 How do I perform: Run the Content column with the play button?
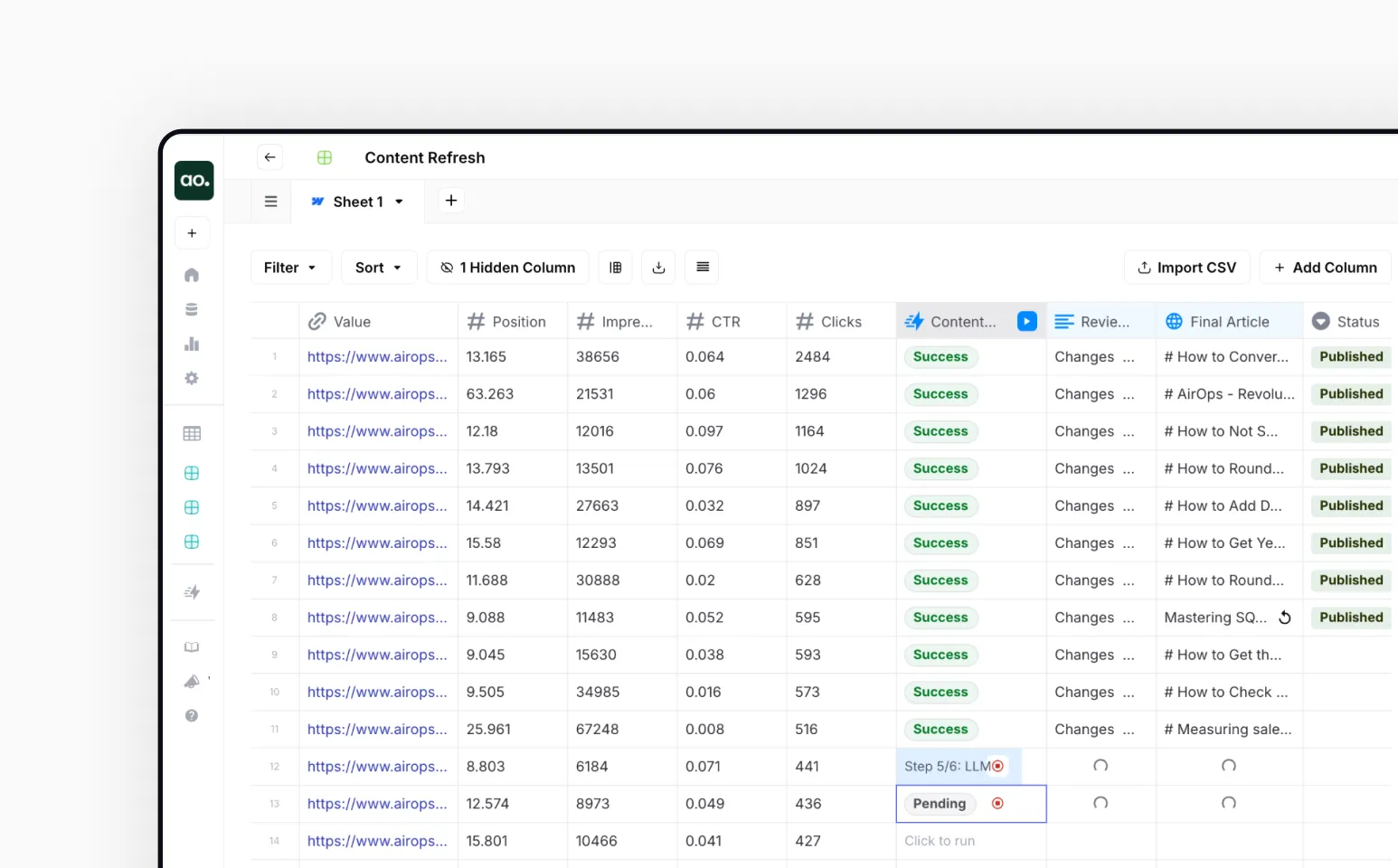click(x=1026, y=321)
